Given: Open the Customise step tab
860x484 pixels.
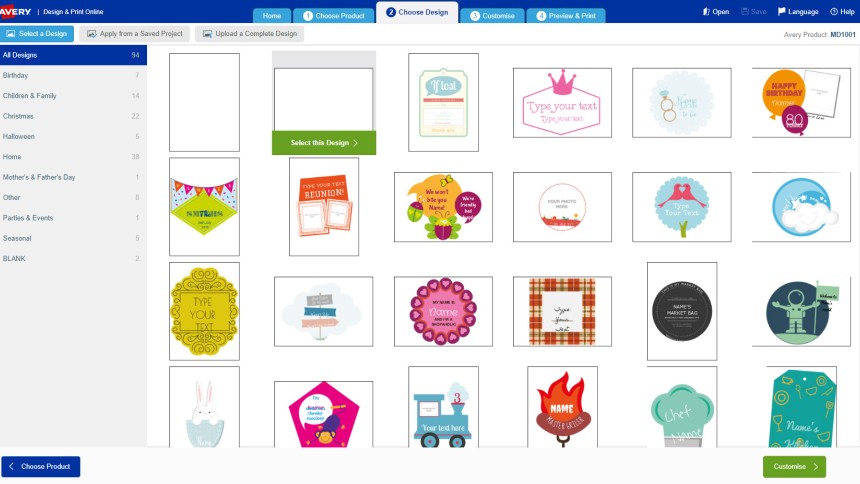Looking at the screenshot, I should coord(492,16).
